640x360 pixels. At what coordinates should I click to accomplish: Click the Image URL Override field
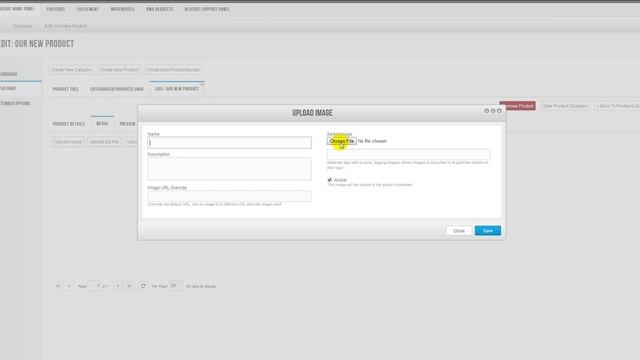point(229,196)
